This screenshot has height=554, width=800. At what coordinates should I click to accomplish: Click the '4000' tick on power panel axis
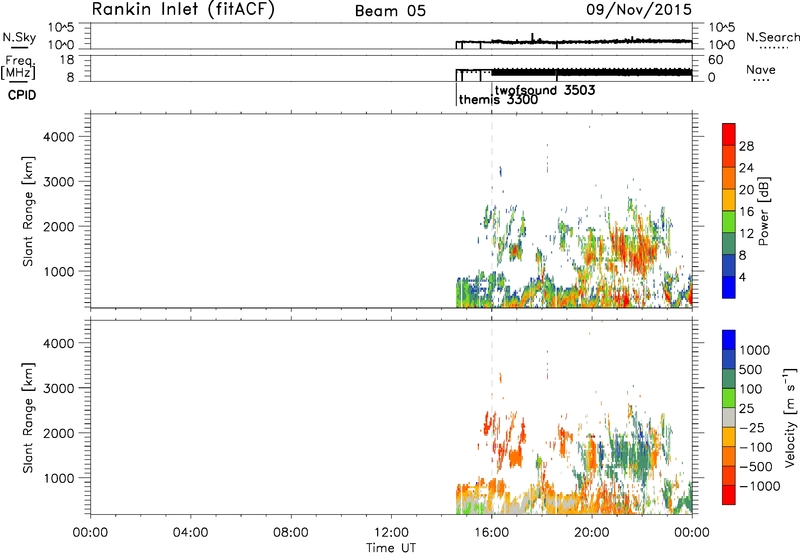(59, 137)
